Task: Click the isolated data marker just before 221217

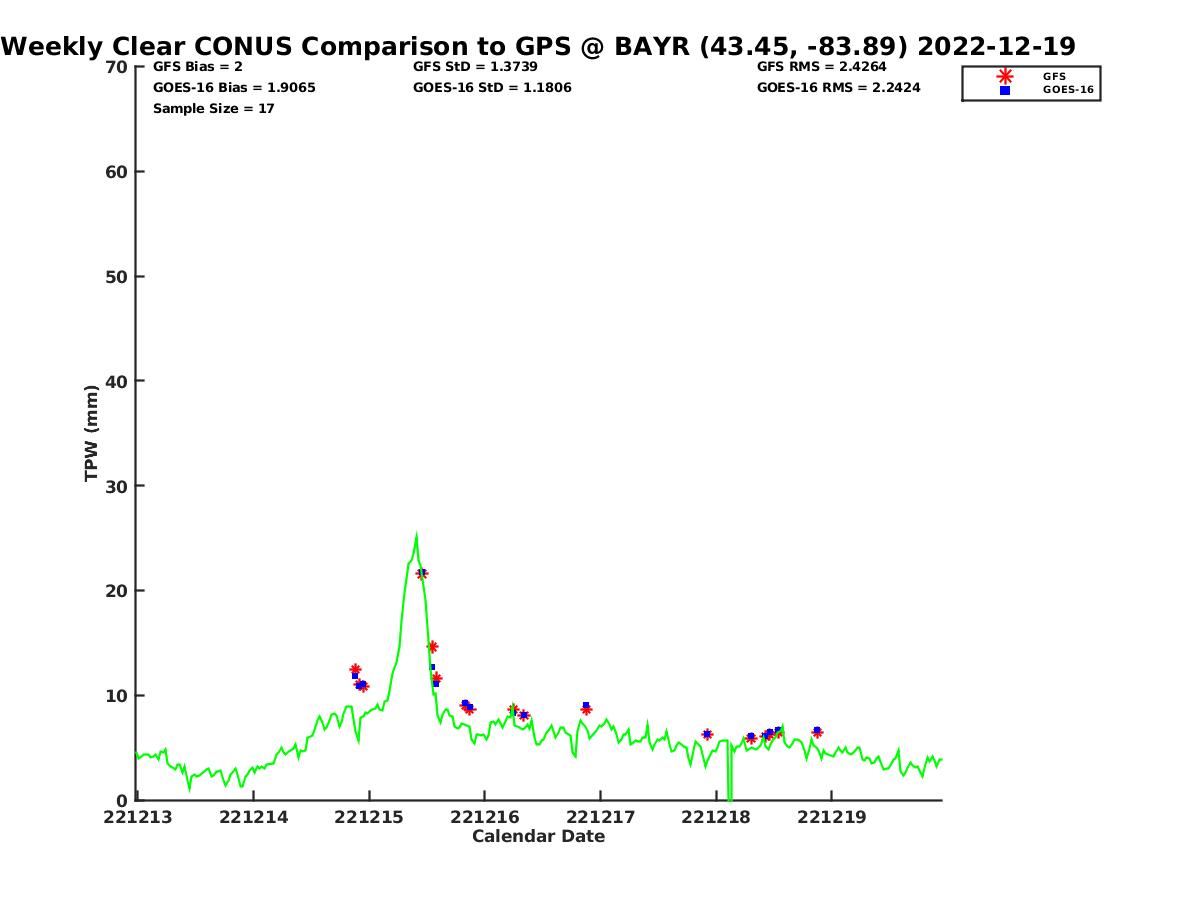Action: pos(586,709)
